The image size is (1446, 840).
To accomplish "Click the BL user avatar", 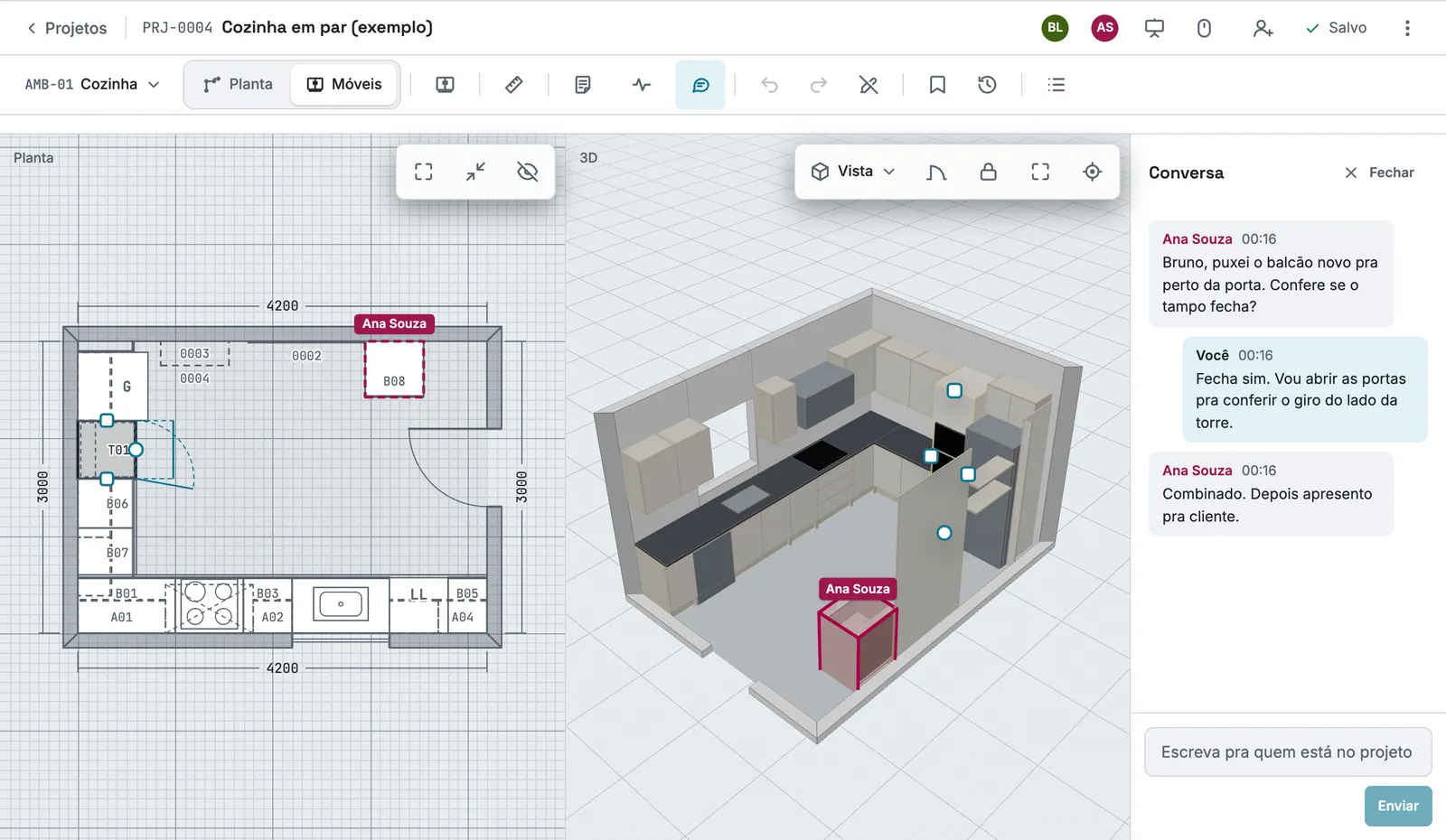I will pyautogui.click(x=1055, y=28).
